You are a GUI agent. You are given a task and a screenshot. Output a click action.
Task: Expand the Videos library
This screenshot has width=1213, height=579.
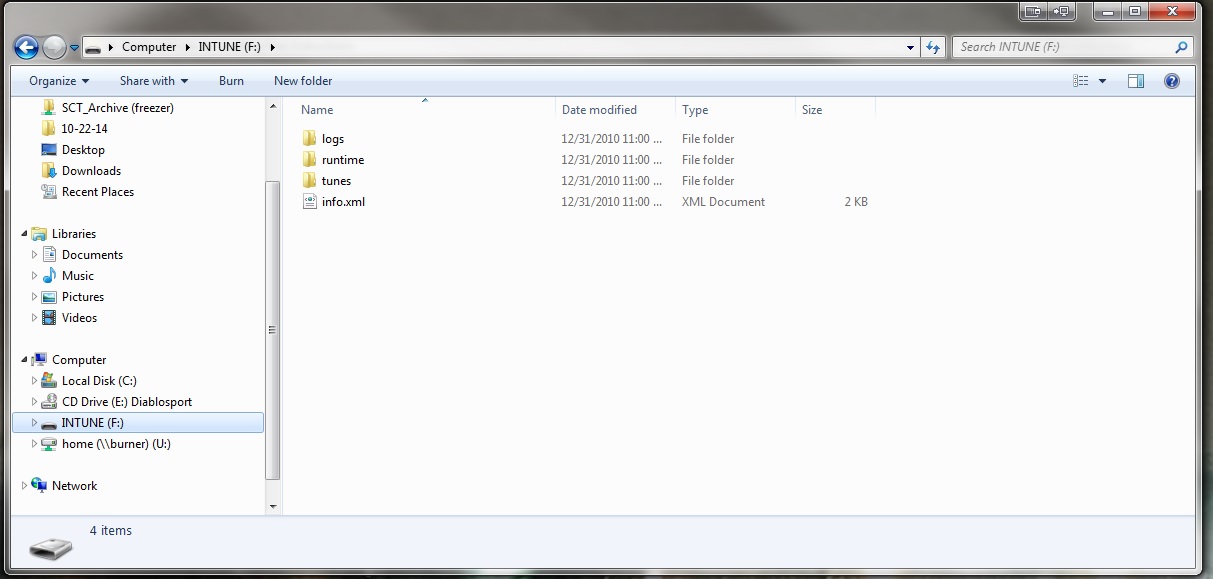34,318
